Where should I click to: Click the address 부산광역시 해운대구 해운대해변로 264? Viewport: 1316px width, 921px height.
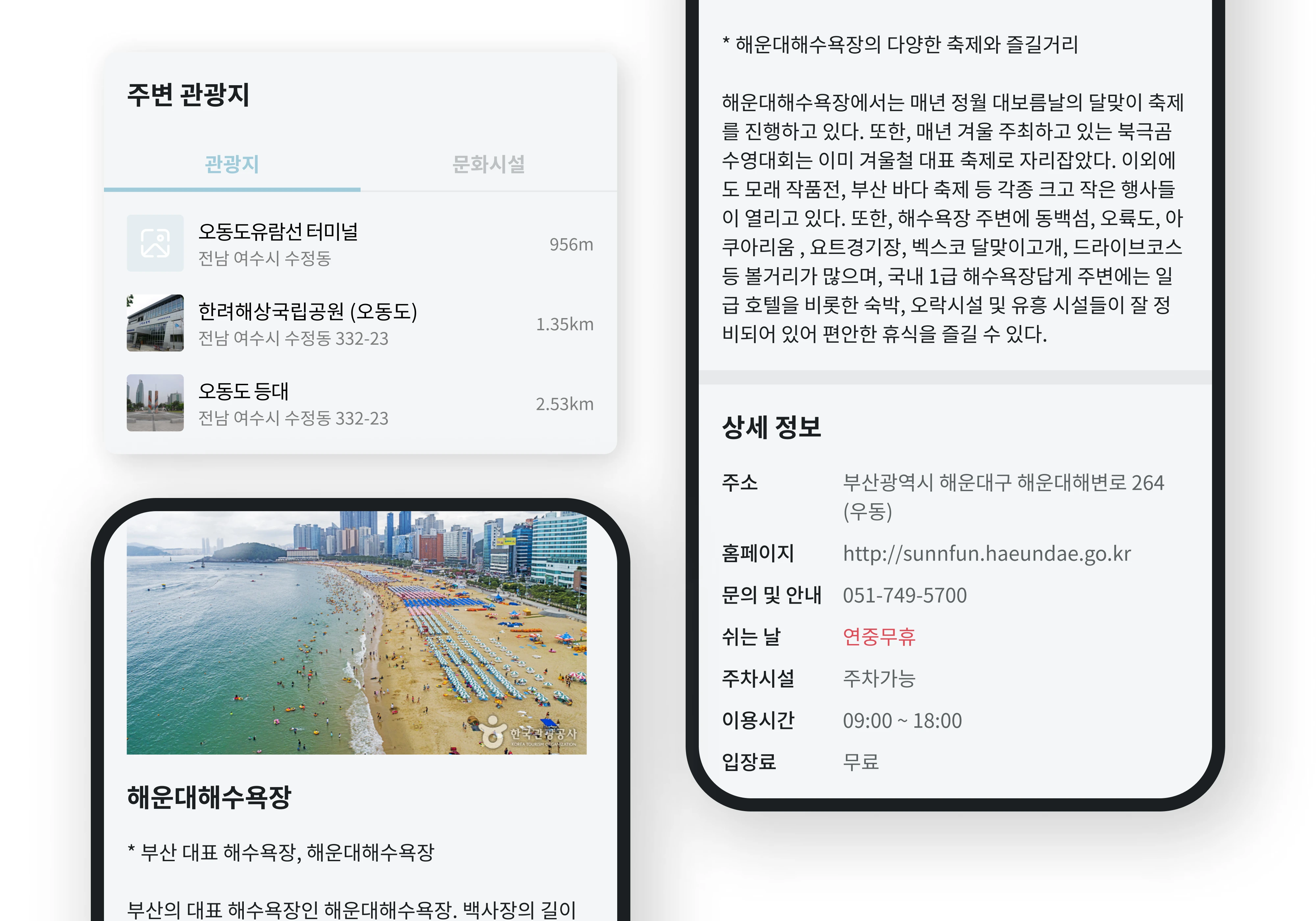click(x=1003, y=497)
